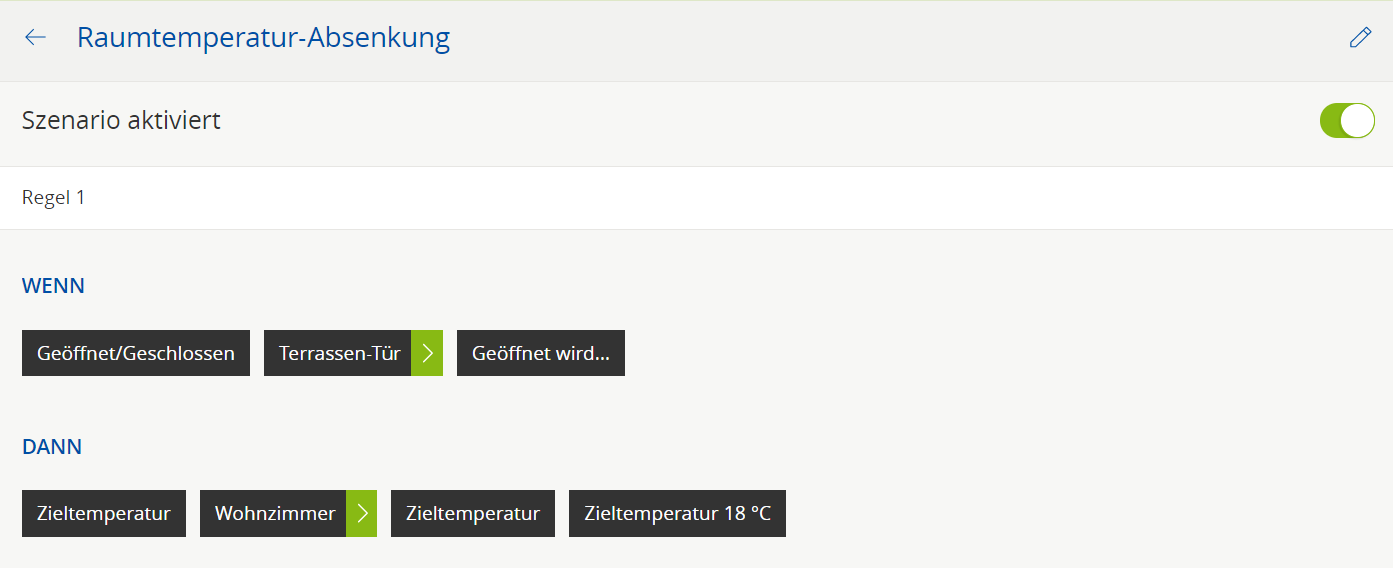This screenshot has height=568, width=1393.
Task: Click the pencil edit icon
Action: pos(1360,38)
